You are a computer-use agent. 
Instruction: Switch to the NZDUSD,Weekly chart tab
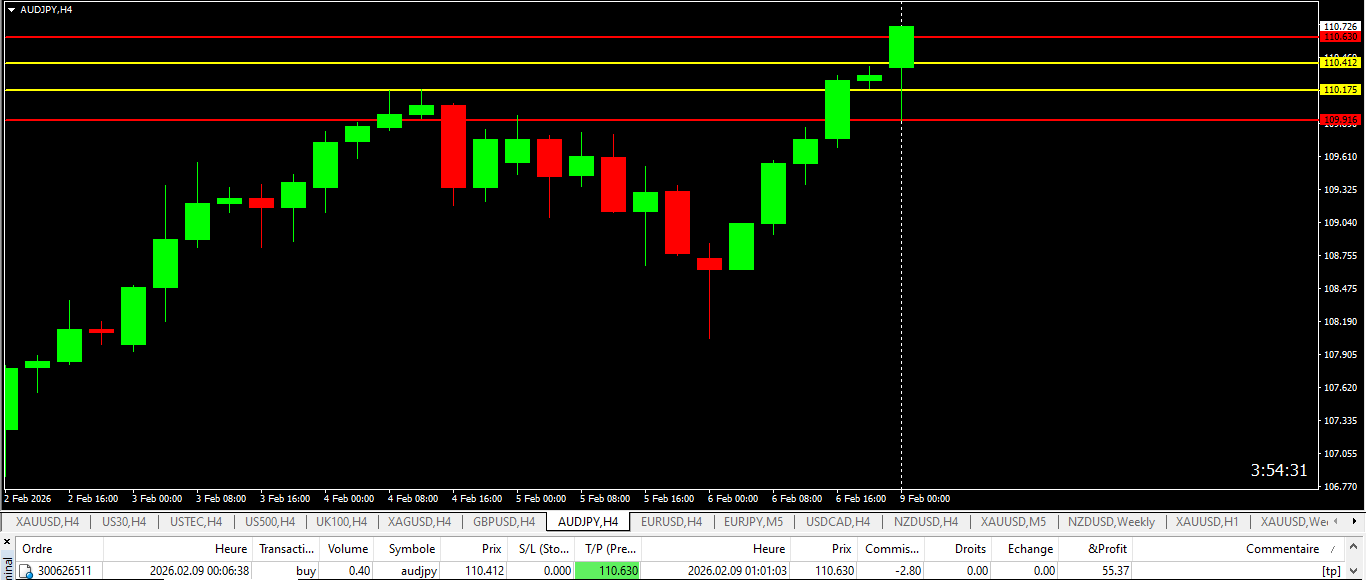pos(1111,522)
